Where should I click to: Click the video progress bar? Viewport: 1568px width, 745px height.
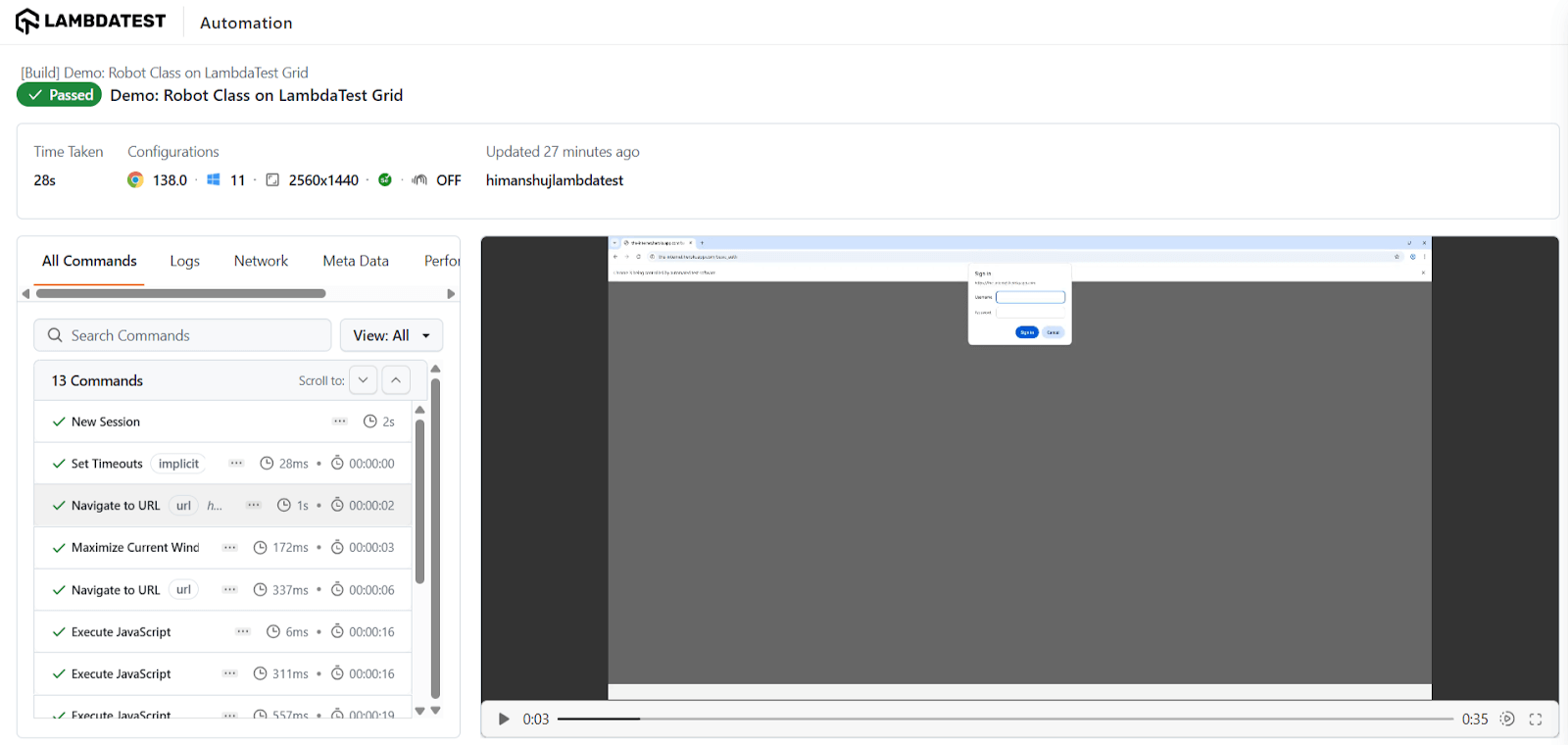point(1004,719)
